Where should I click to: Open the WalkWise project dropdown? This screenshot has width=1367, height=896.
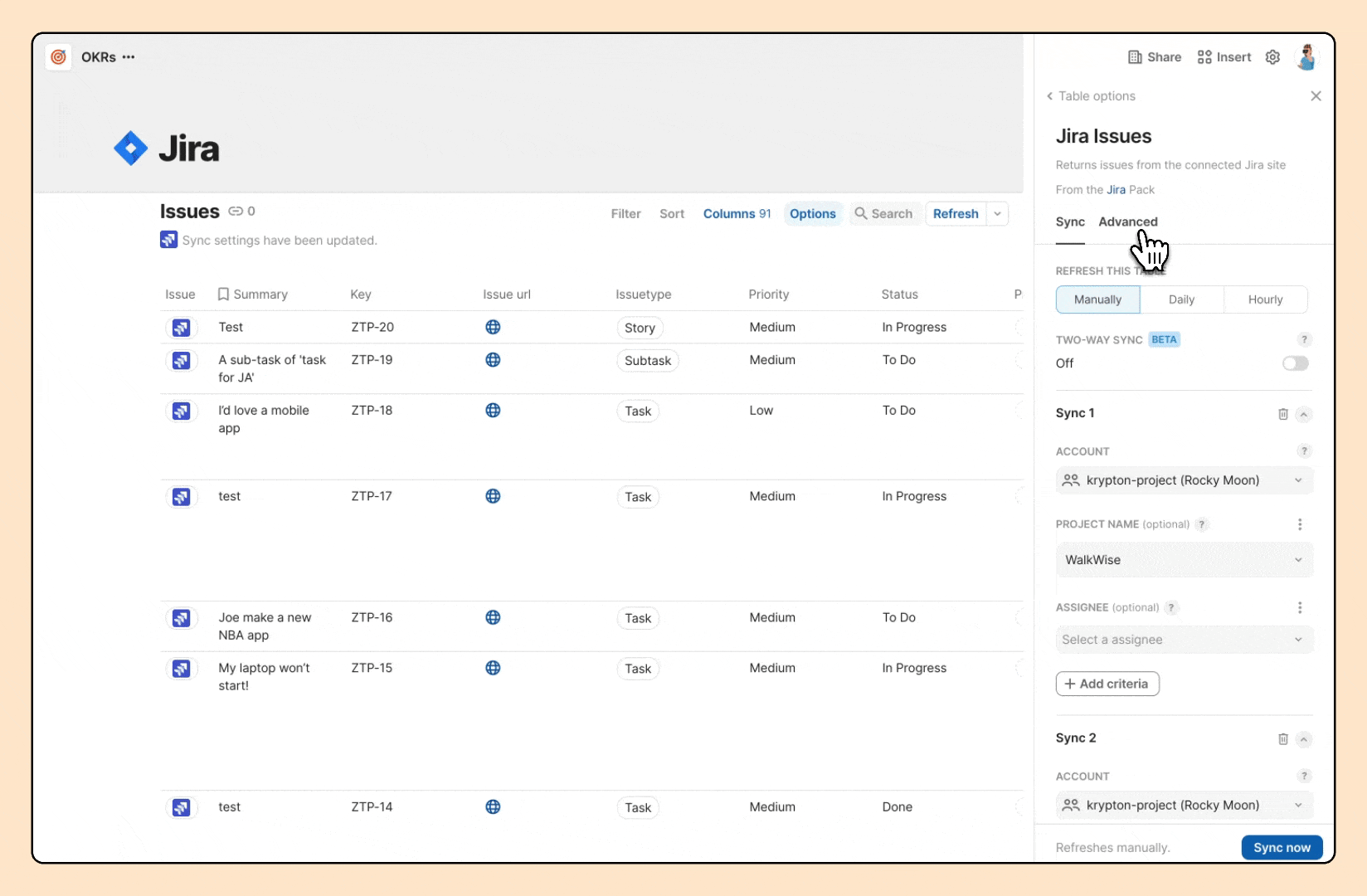click(1184, 560)
